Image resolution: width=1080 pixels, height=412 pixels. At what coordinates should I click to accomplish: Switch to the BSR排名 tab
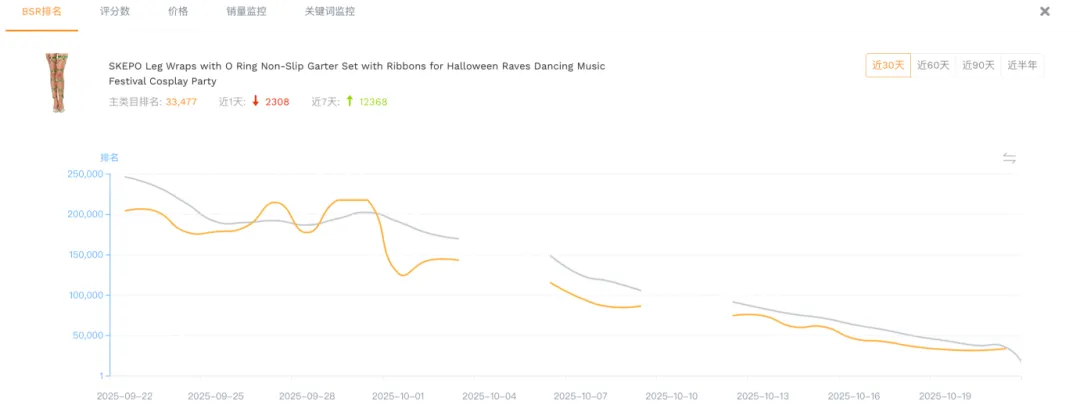41,12
